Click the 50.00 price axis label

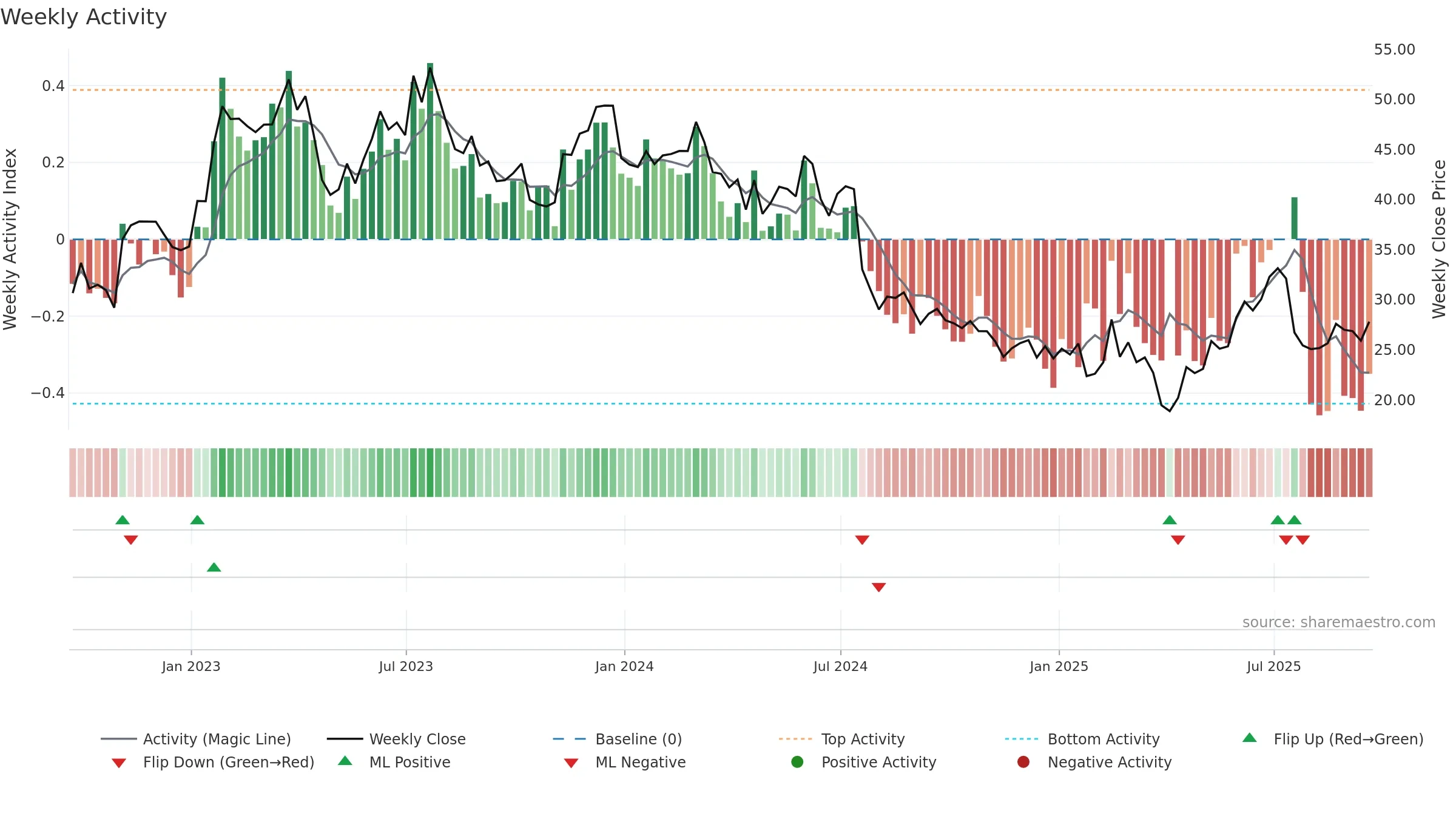click(x=1394, y=99)
